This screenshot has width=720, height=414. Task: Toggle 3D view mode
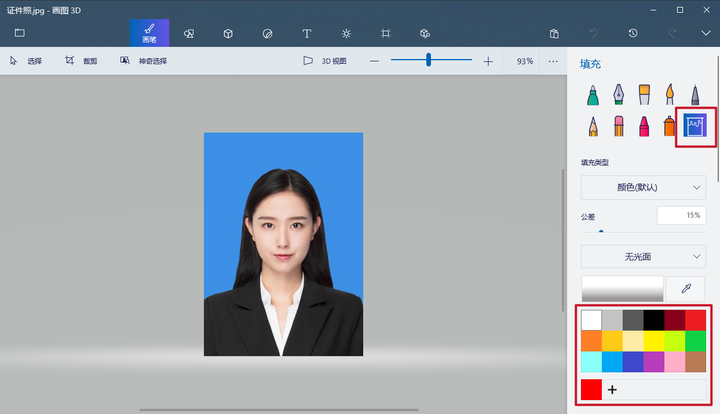coord(325,61)
